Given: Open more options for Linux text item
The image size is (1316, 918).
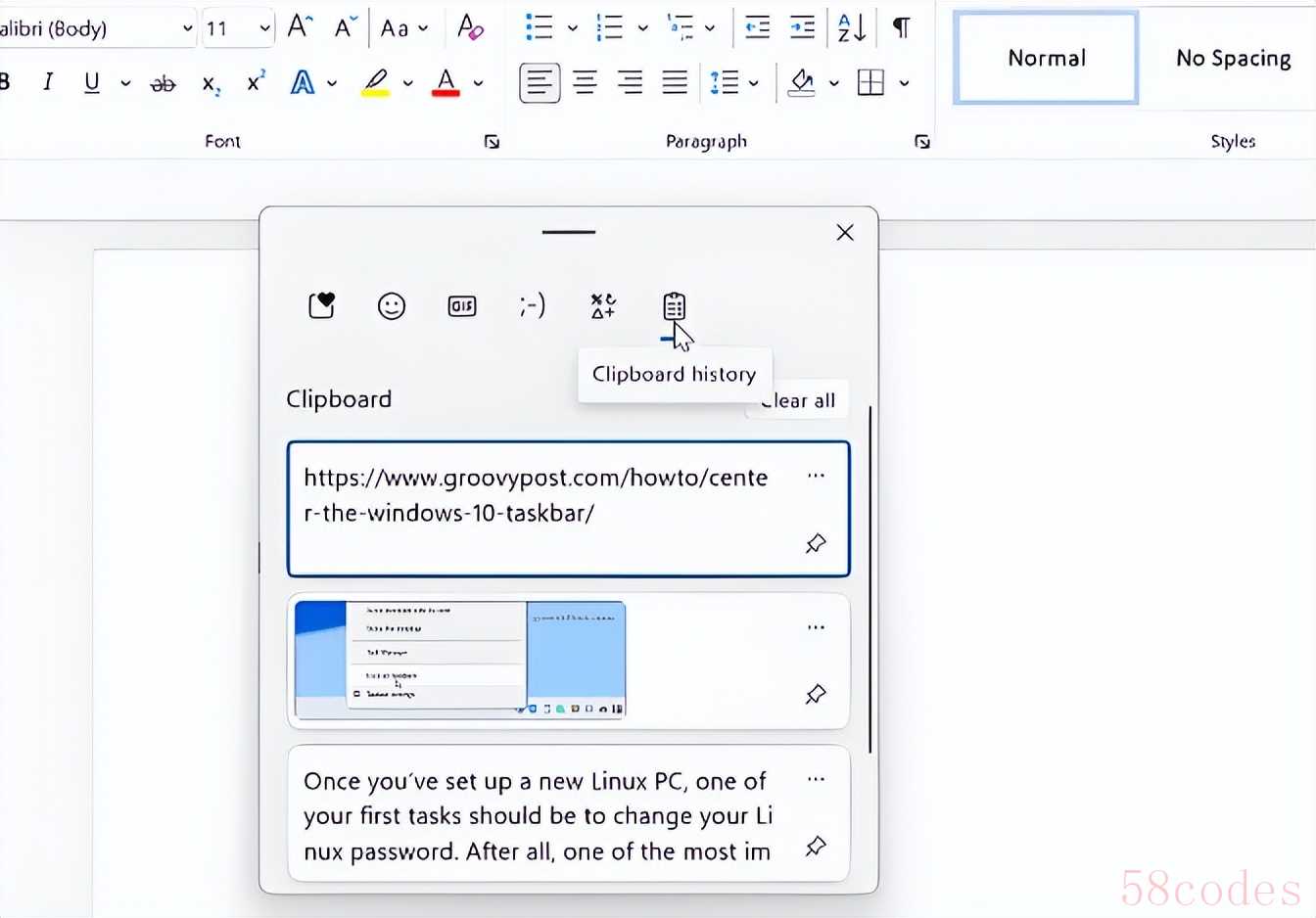Looking at the screenshot, I should [x=816, y=779].
